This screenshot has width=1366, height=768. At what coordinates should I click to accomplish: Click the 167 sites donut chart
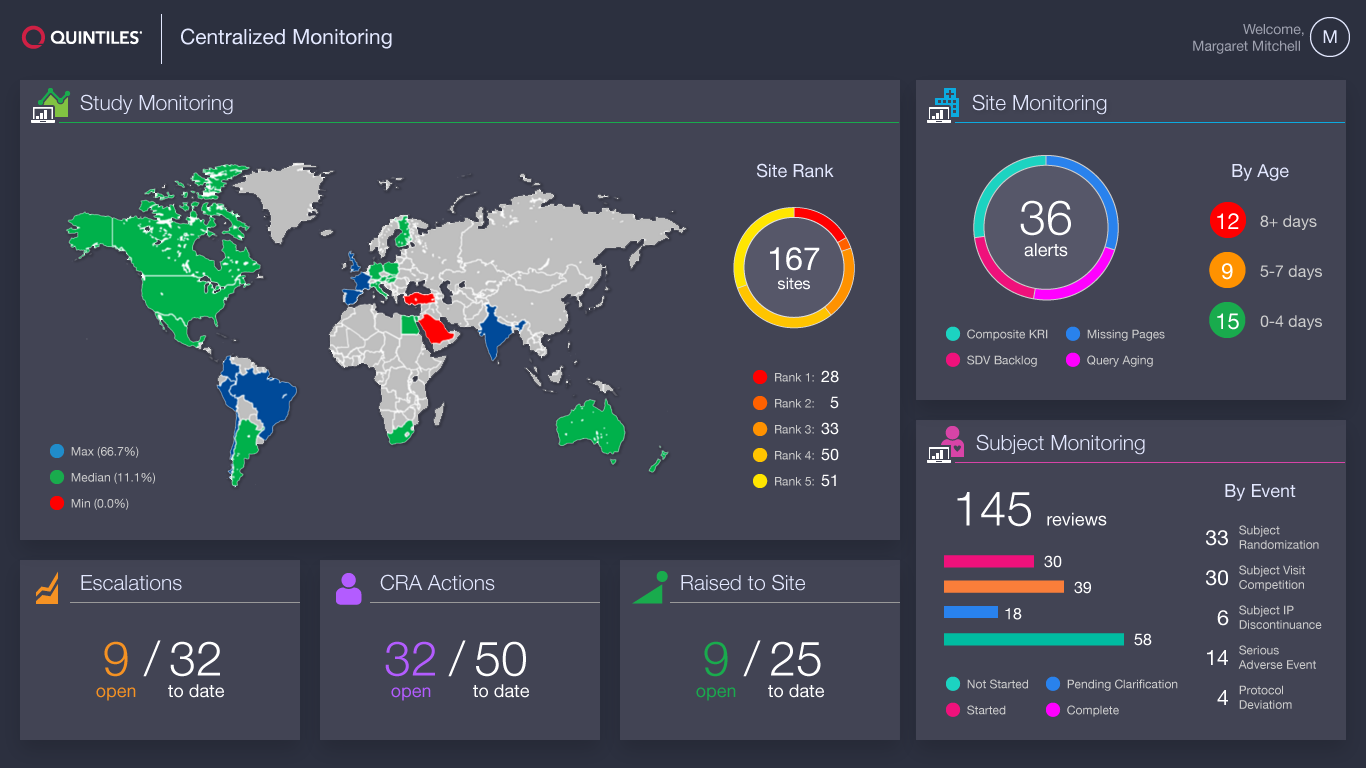click(x=794, y=268)
